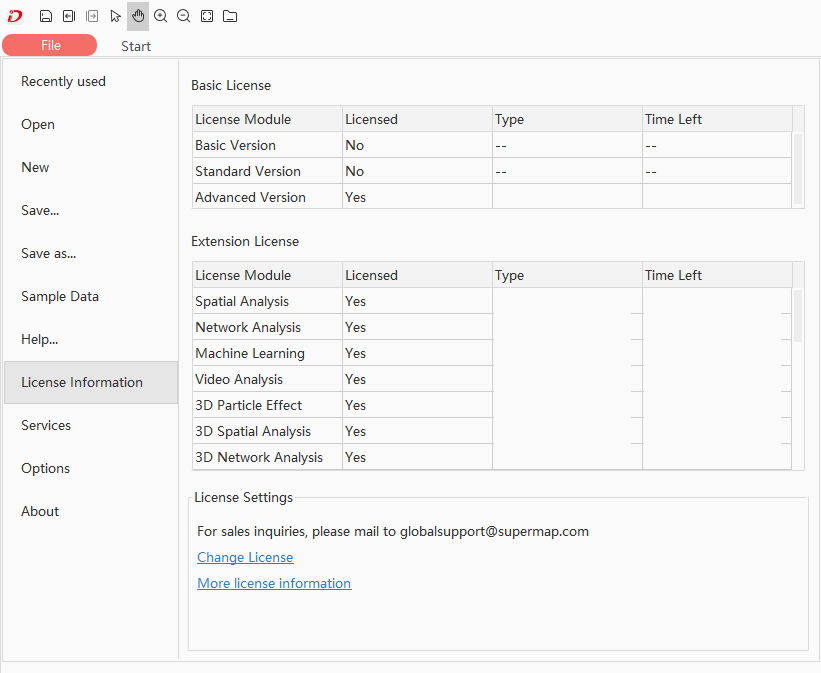
Task: Open Options from the File menu
Action: (46, 469)
